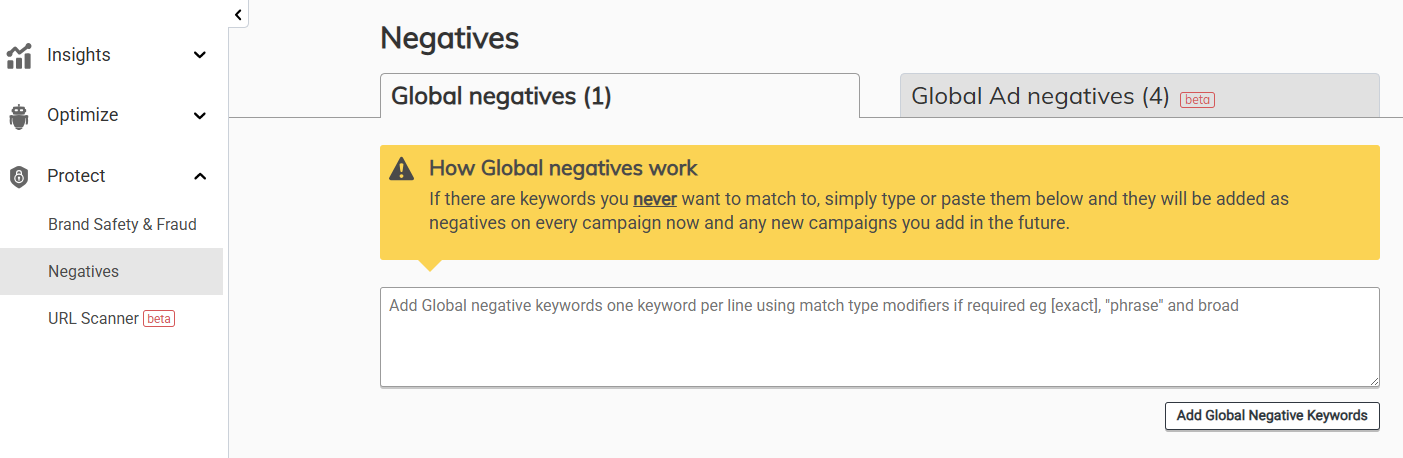Open Brand Safety & Fraud page
The height and width of the screenshot is (458, 1403).
122,225
